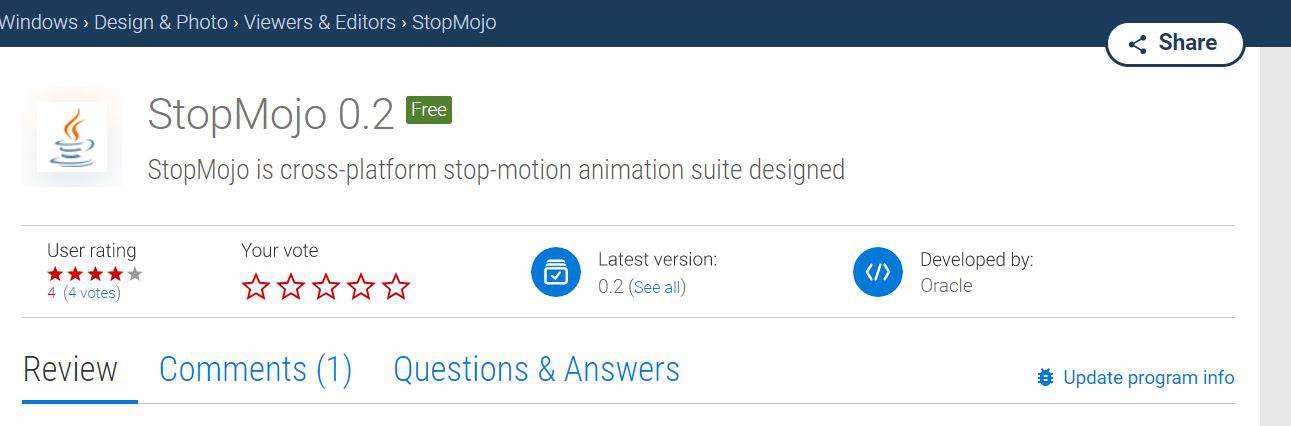The height and width of the screenshot is (426, 1291).
Task: Open the See all versions link
Action: coord(657,288)
